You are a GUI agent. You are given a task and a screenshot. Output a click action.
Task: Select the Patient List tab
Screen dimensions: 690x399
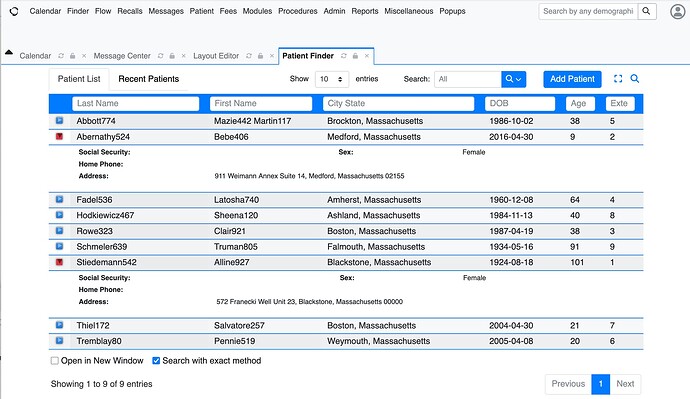click(79, 79)
